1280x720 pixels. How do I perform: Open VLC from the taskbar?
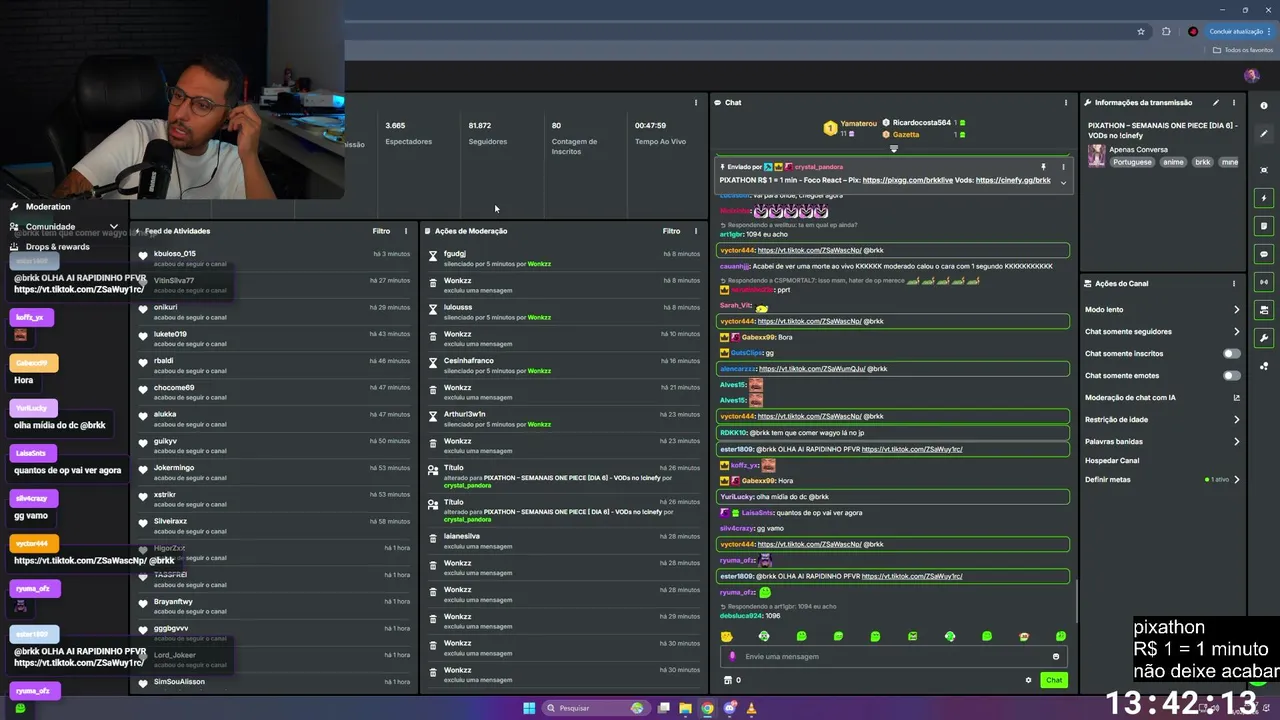coord(751,708)
